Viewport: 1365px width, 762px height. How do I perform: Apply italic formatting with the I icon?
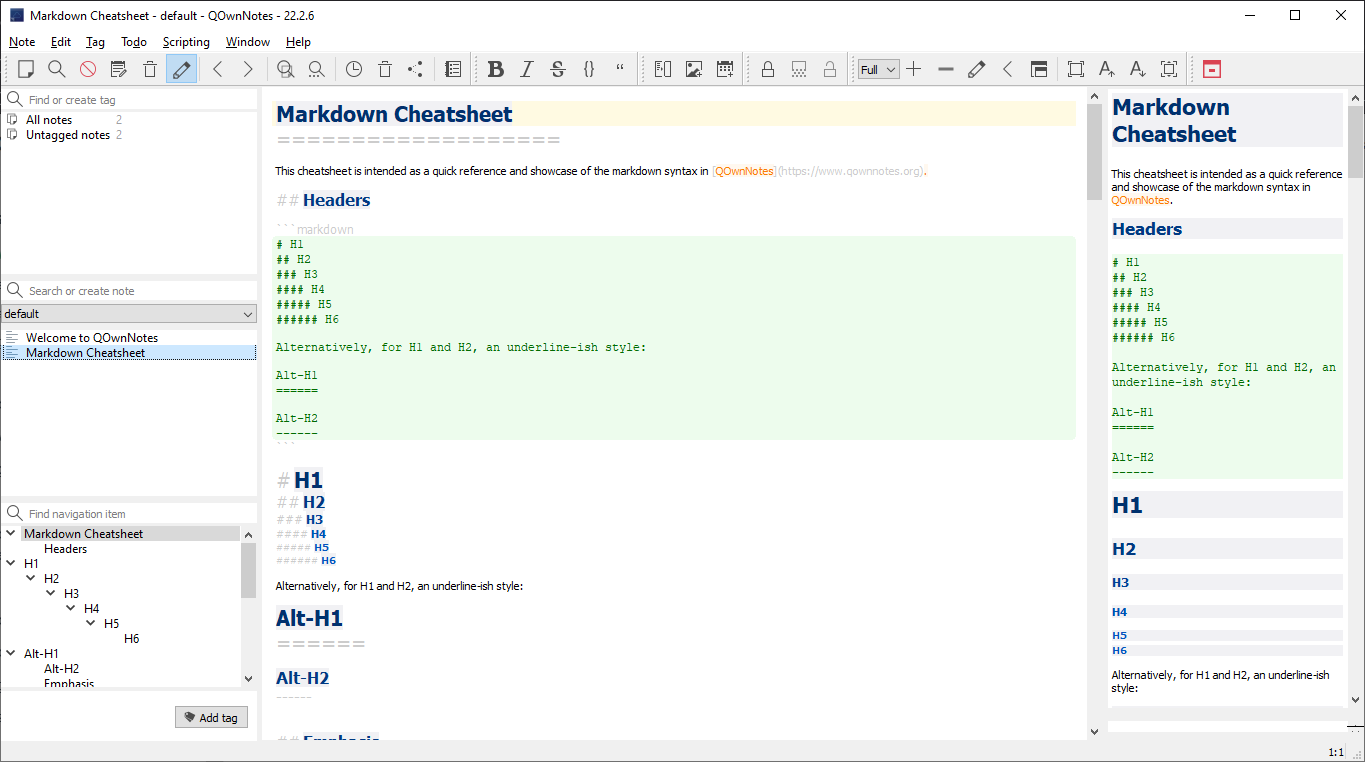click(526, 69)
